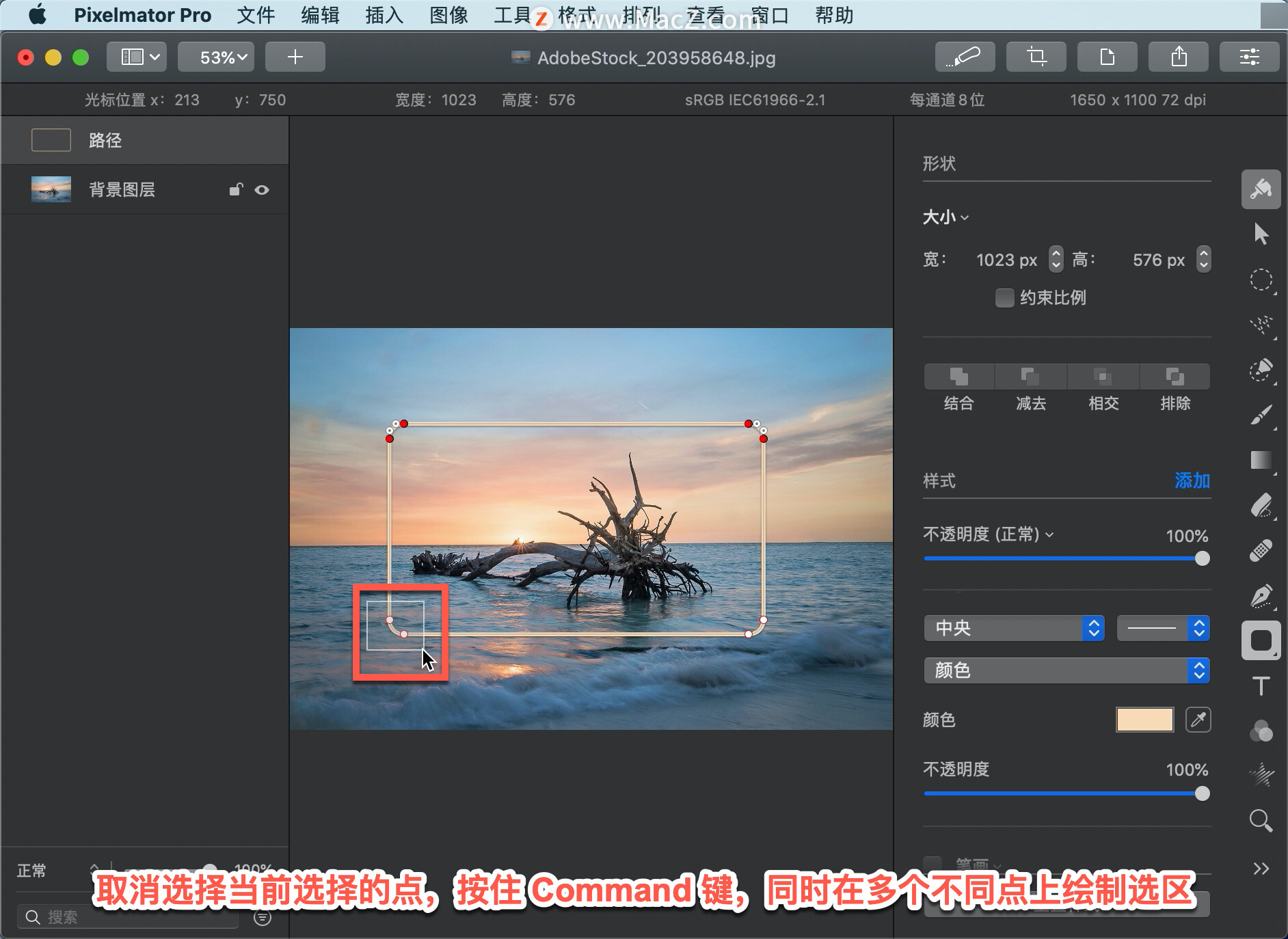The width and height of the screenshot is (1288, 939).
Task: Click the ML Enhance brush toolbar button
Action: [965, 57]
